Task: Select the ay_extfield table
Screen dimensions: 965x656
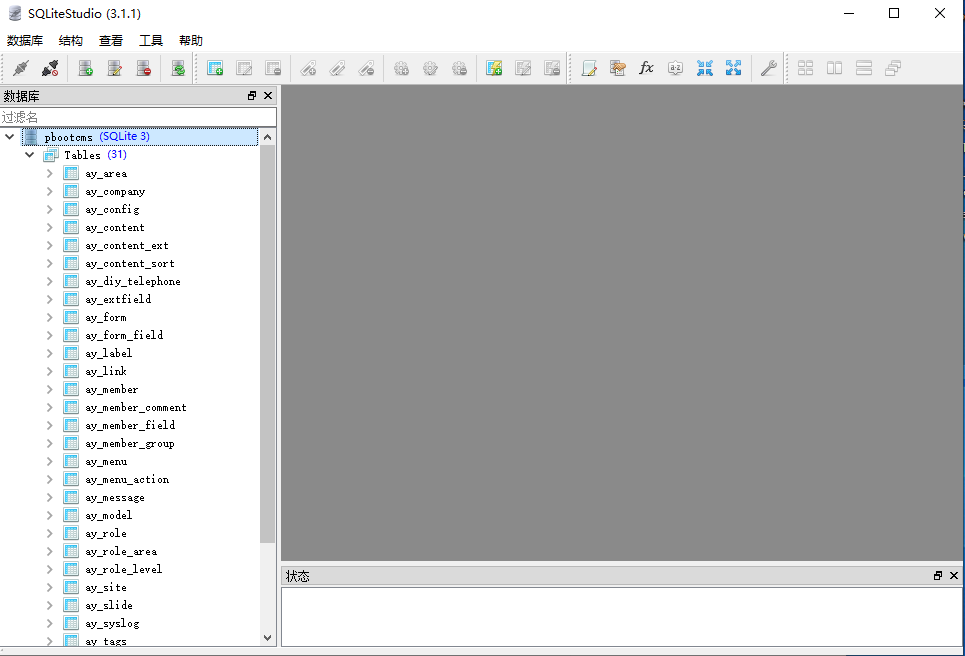Action: tap(118, 299)
